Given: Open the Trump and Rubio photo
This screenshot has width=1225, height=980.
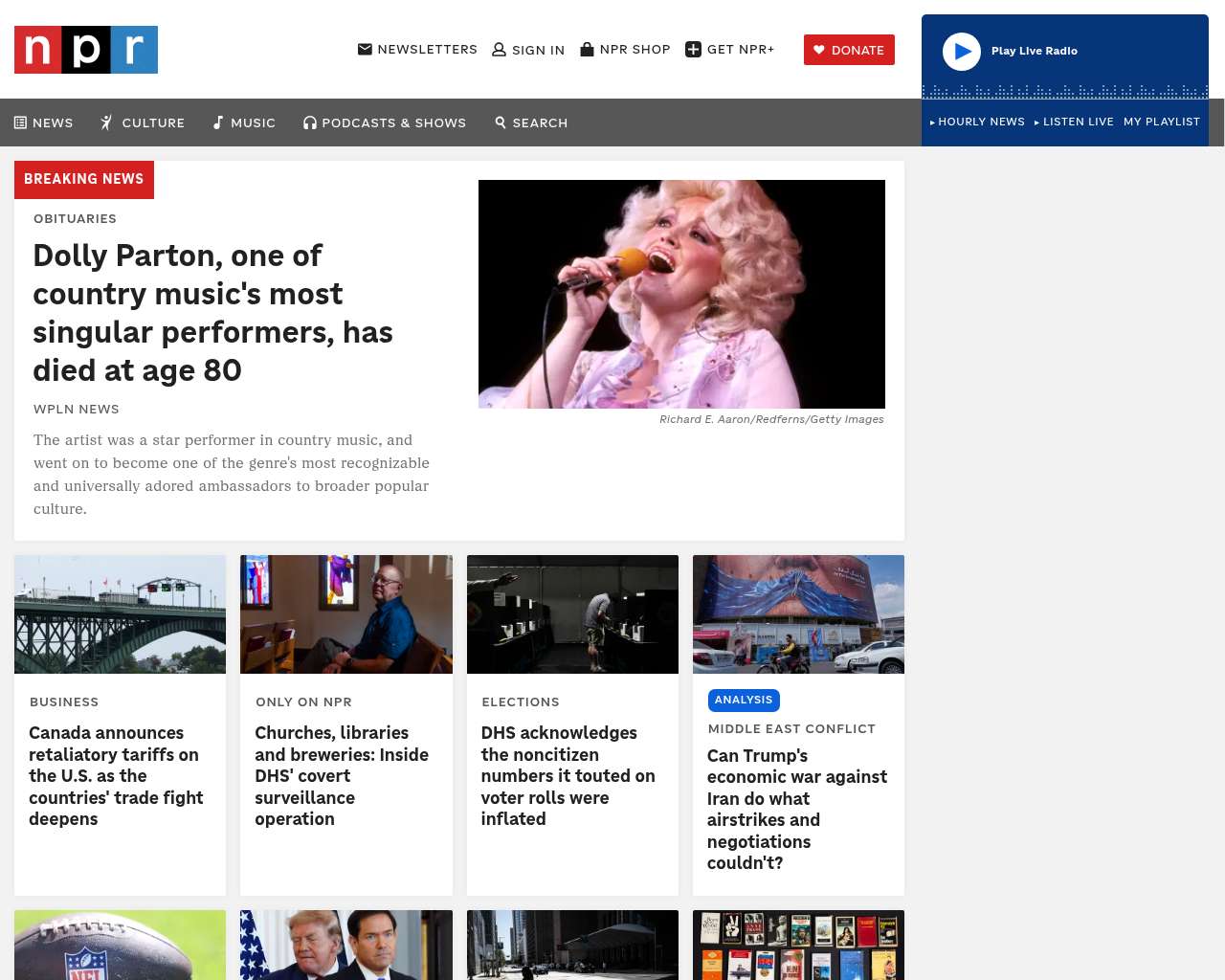Looking at the screenshot, I should point(346,945).
